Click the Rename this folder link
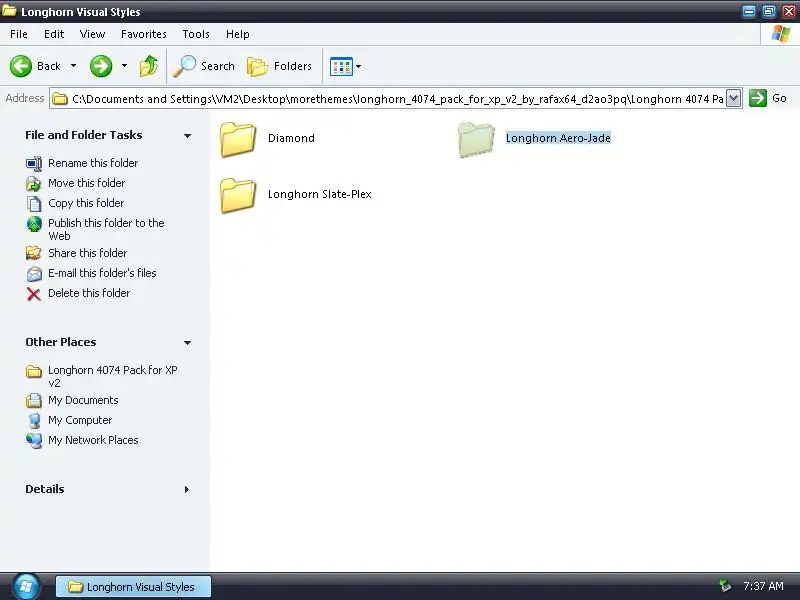800x600 pixels. tap(93, 163)
